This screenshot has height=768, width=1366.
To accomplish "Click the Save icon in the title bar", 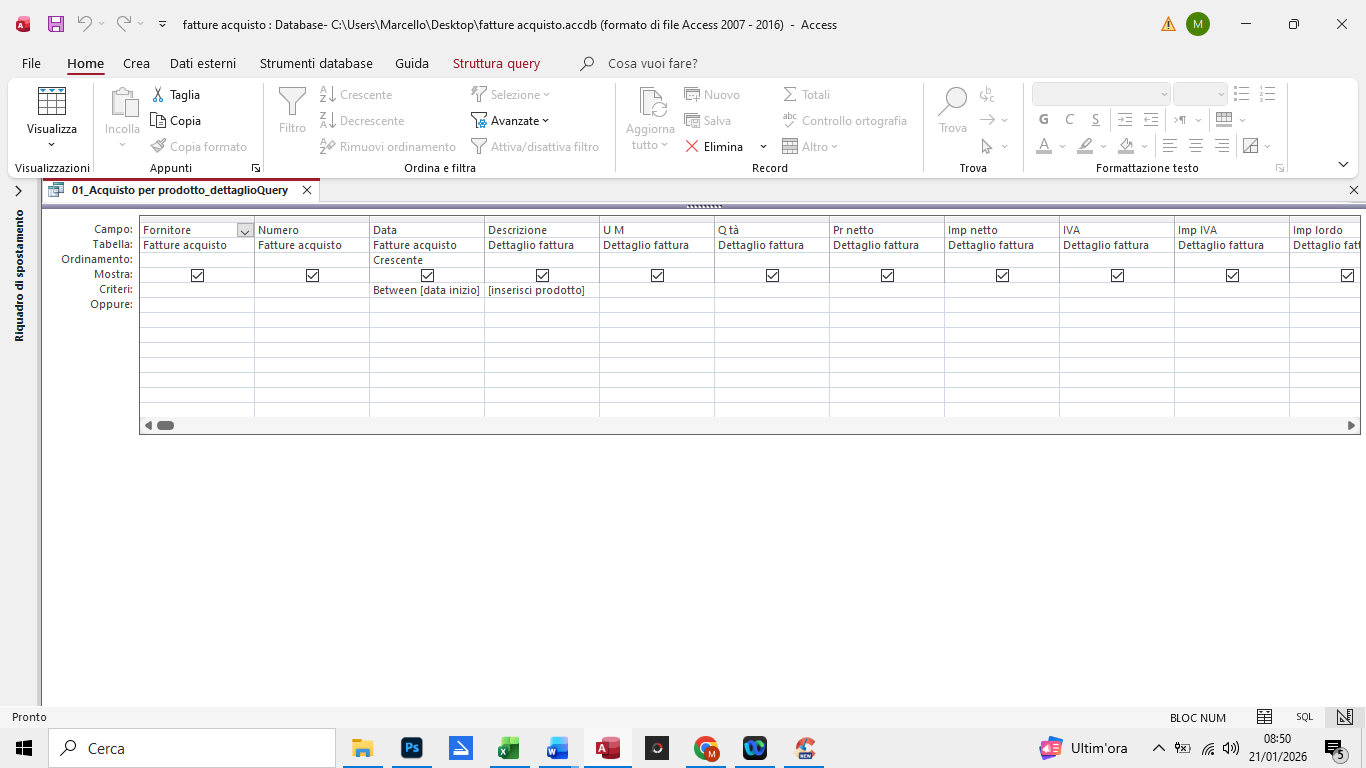I will click(x=56, y=24).
